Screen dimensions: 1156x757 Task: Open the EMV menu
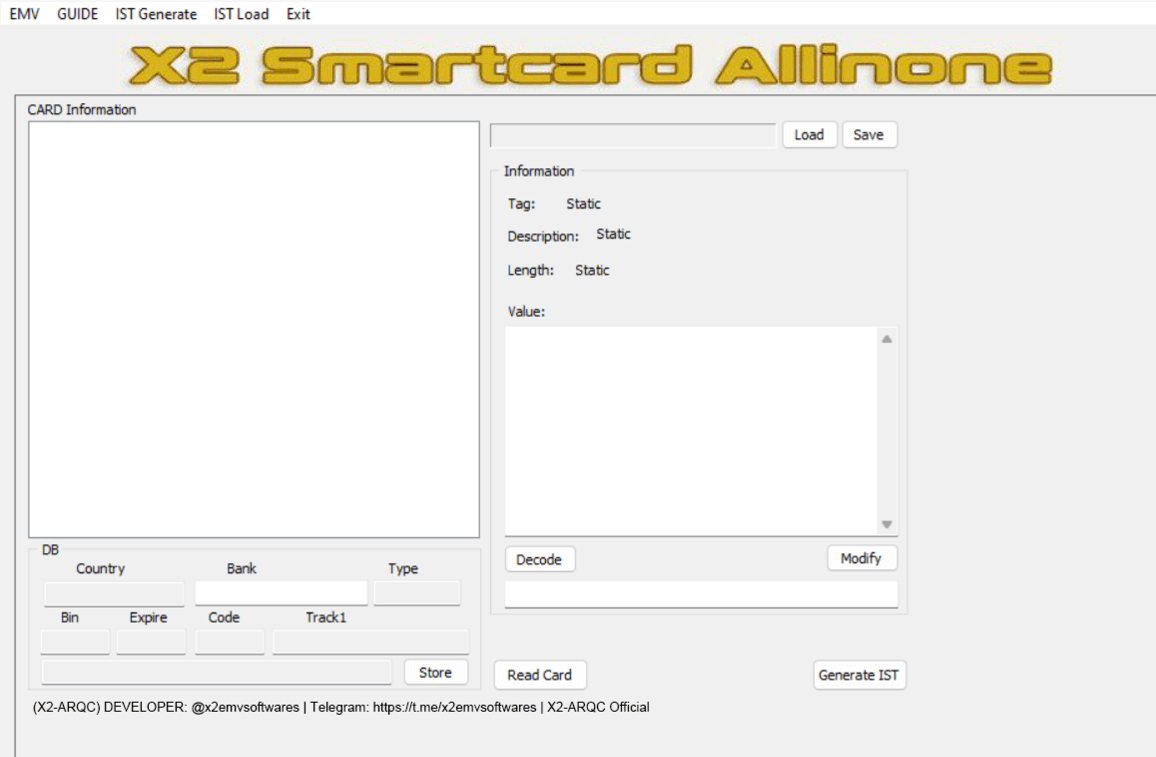(x=24, y=14)
